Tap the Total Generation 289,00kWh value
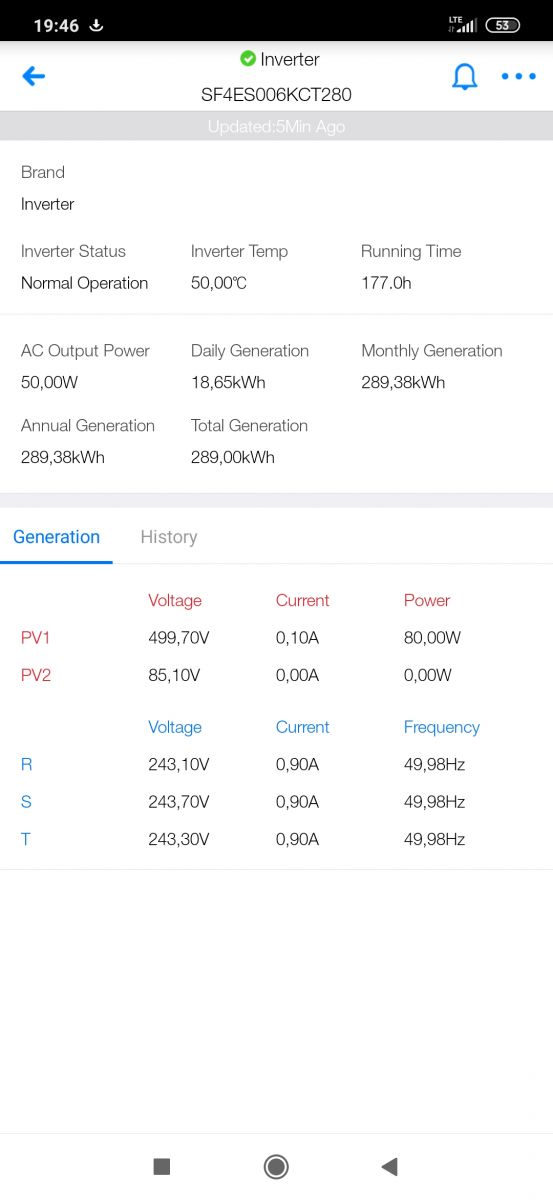 tap(233, 457)
